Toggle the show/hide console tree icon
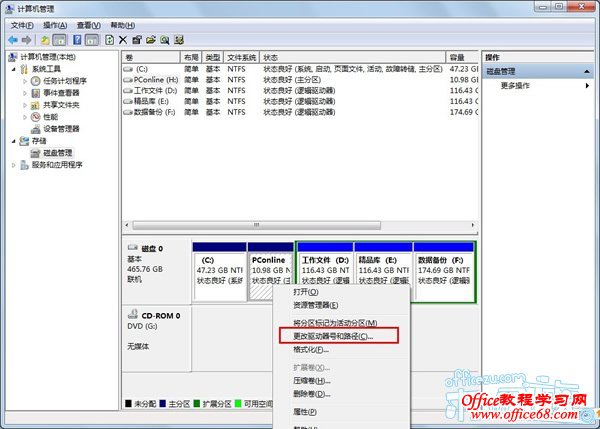Screen dimensions: 600x429 tap(59, 40)
